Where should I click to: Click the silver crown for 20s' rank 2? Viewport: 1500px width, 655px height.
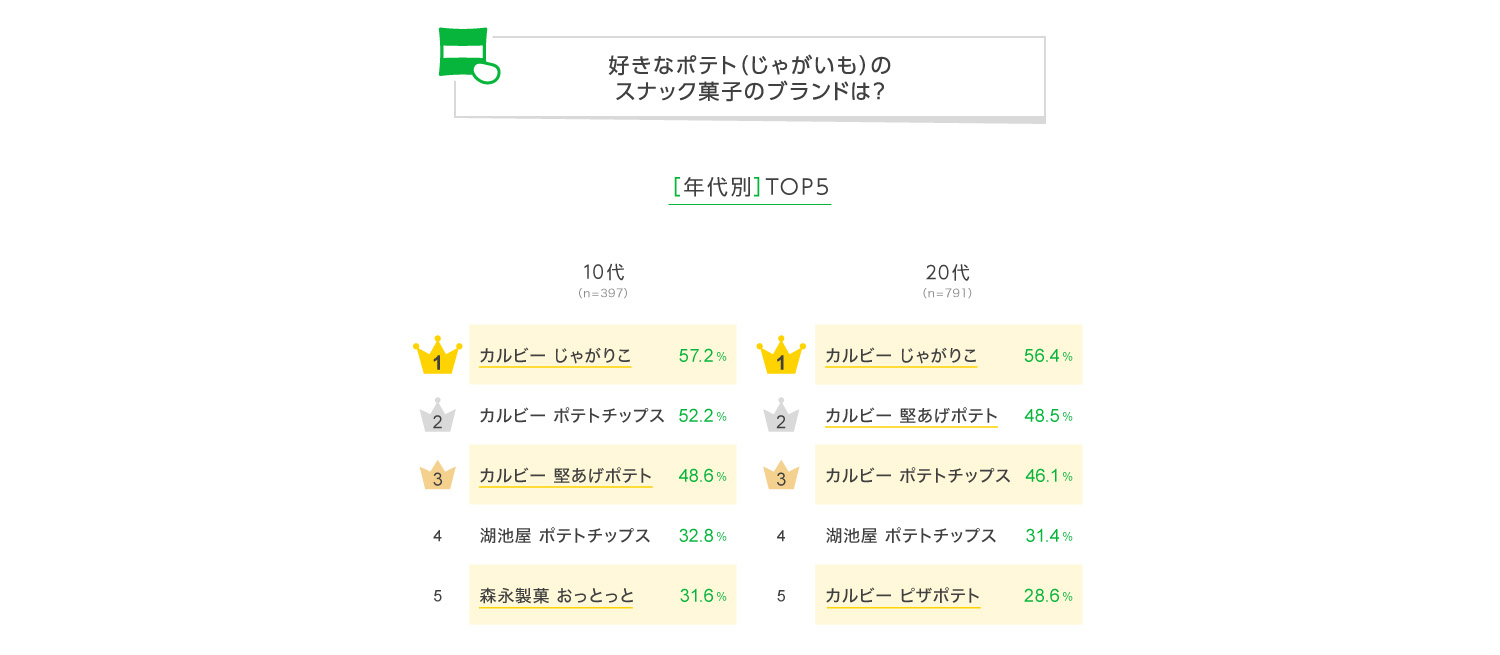781,416
